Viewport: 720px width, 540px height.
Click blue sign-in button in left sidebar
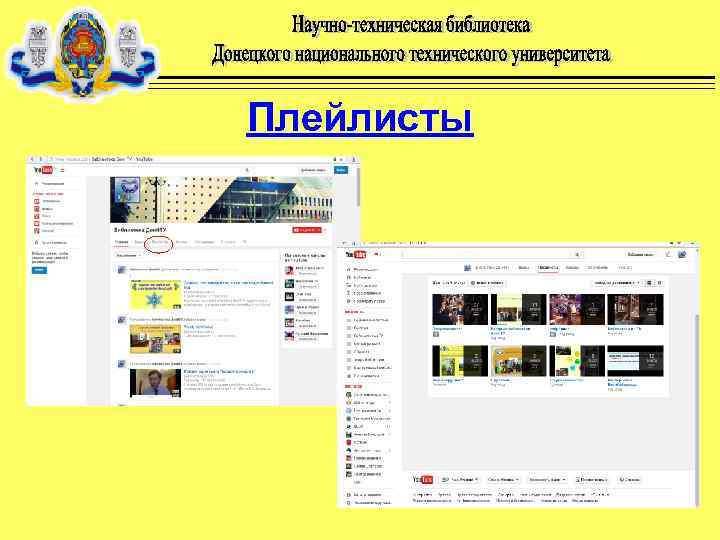39,270
